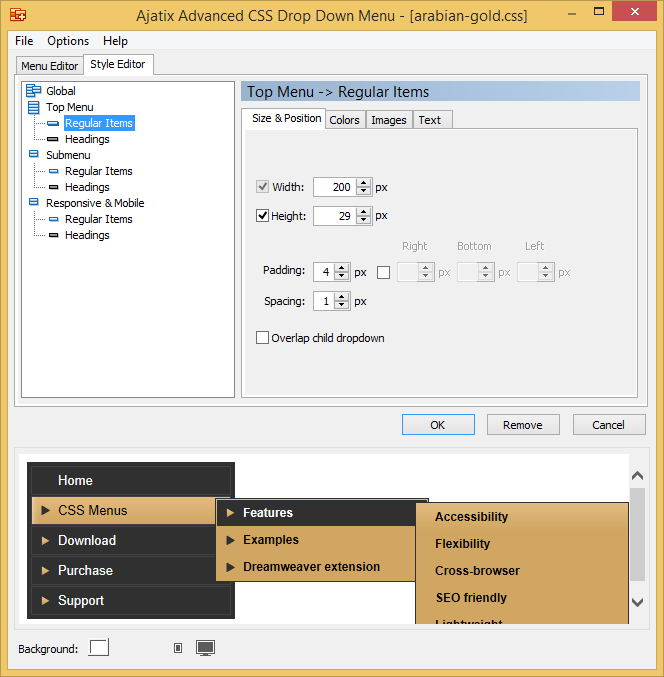Check Overlap child dropdown option

262,338
